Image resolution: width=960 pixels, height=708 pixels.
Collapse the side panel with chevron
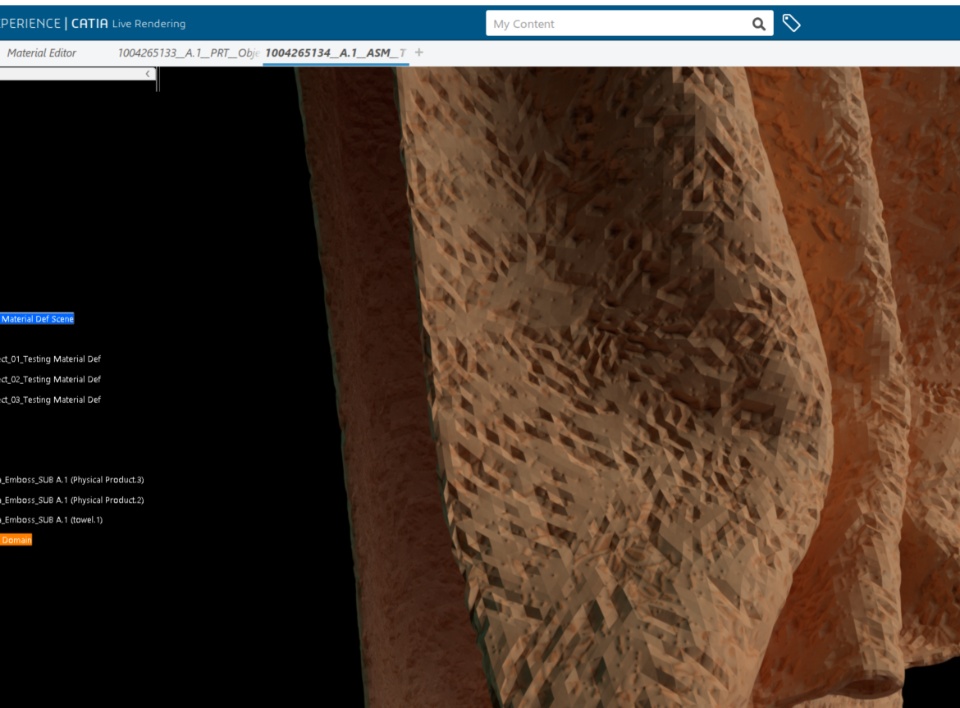coord(148,73)
